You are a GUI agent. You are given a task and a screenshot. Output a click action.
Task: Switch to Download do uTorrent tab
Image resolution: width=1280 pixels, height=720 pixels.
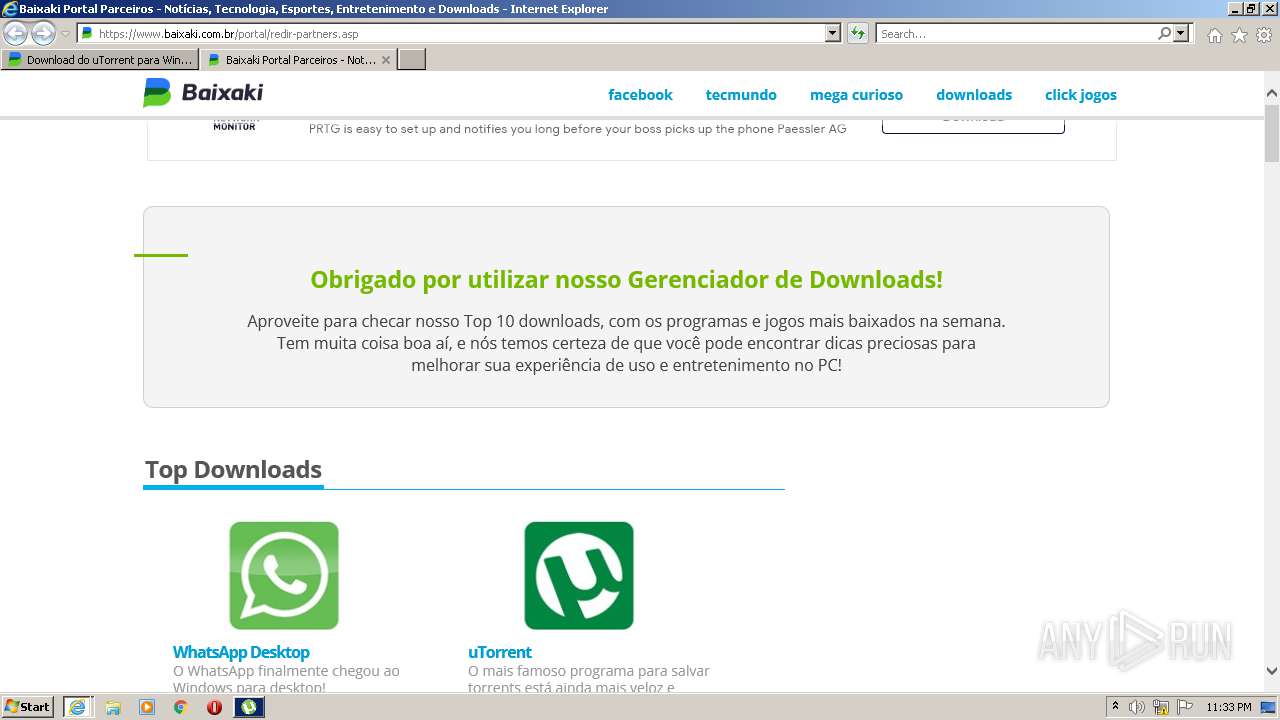pyautogui.click(x=100, y=60)
